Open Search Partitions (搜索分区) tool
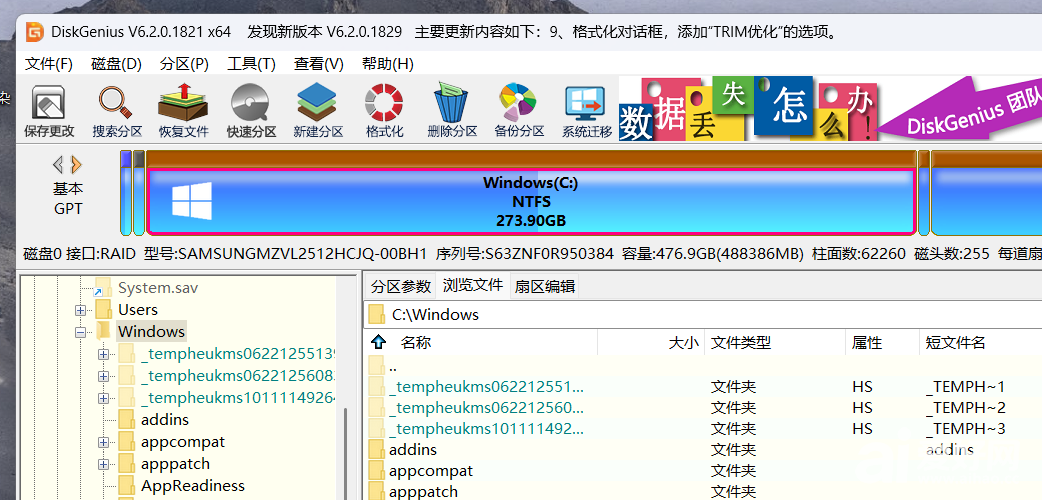 pos(117,112)
